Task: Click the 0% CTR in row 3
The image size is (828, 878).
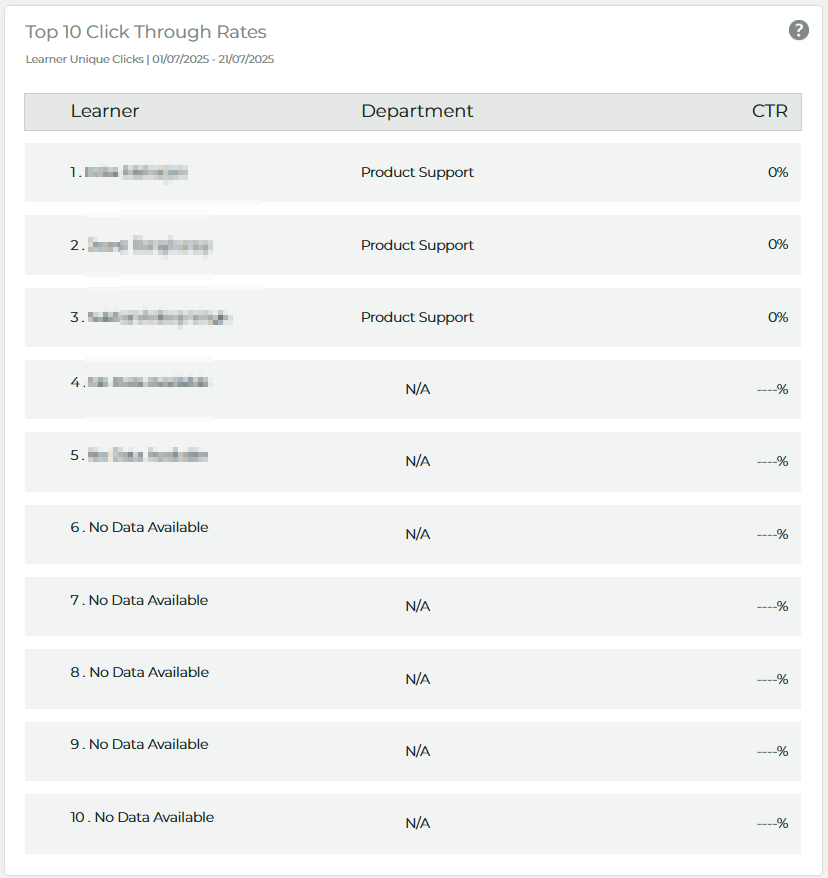Action: 778,317
